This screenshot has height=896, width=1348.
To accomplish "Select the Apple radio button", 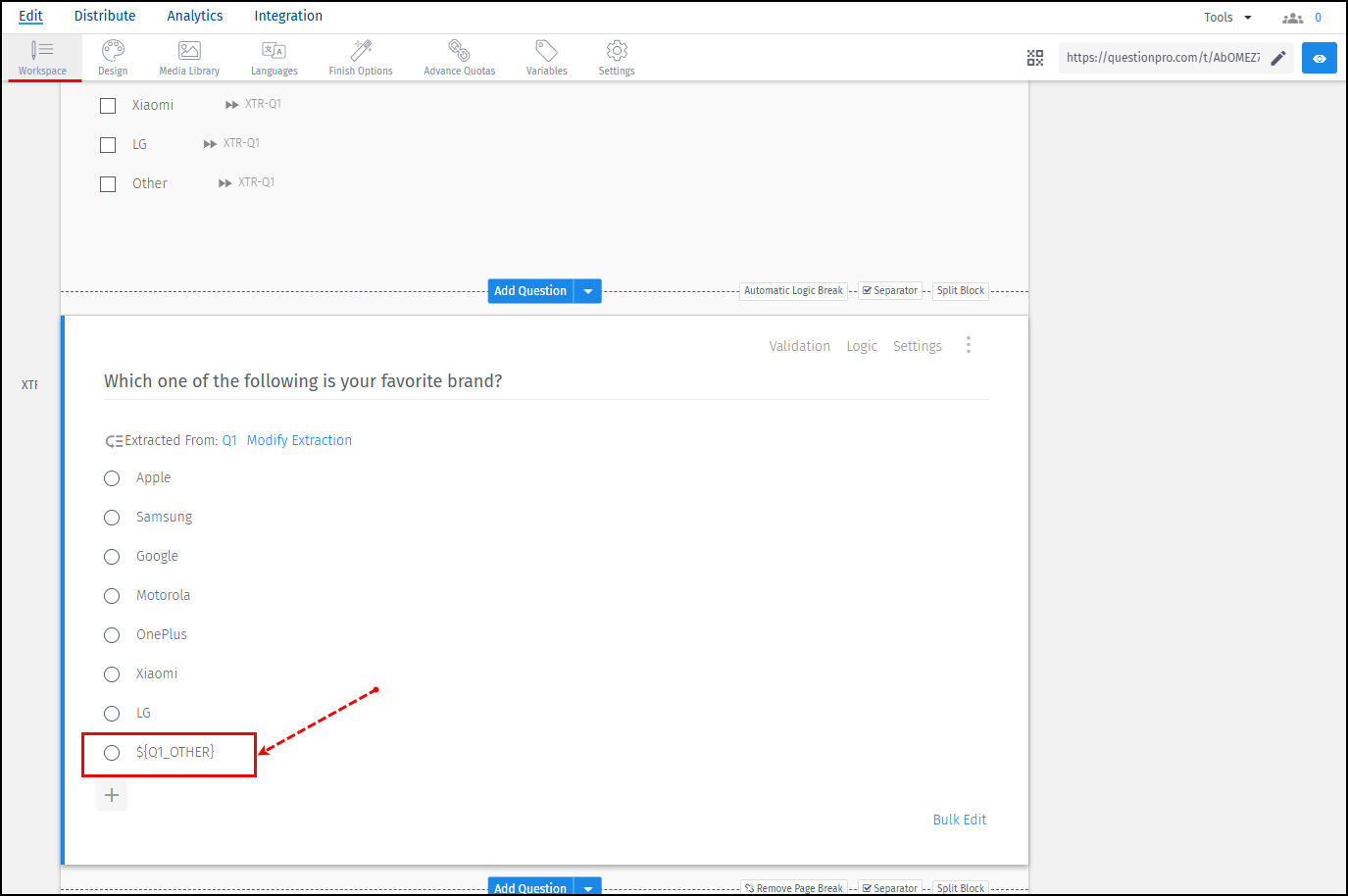I will pos(111,477).
